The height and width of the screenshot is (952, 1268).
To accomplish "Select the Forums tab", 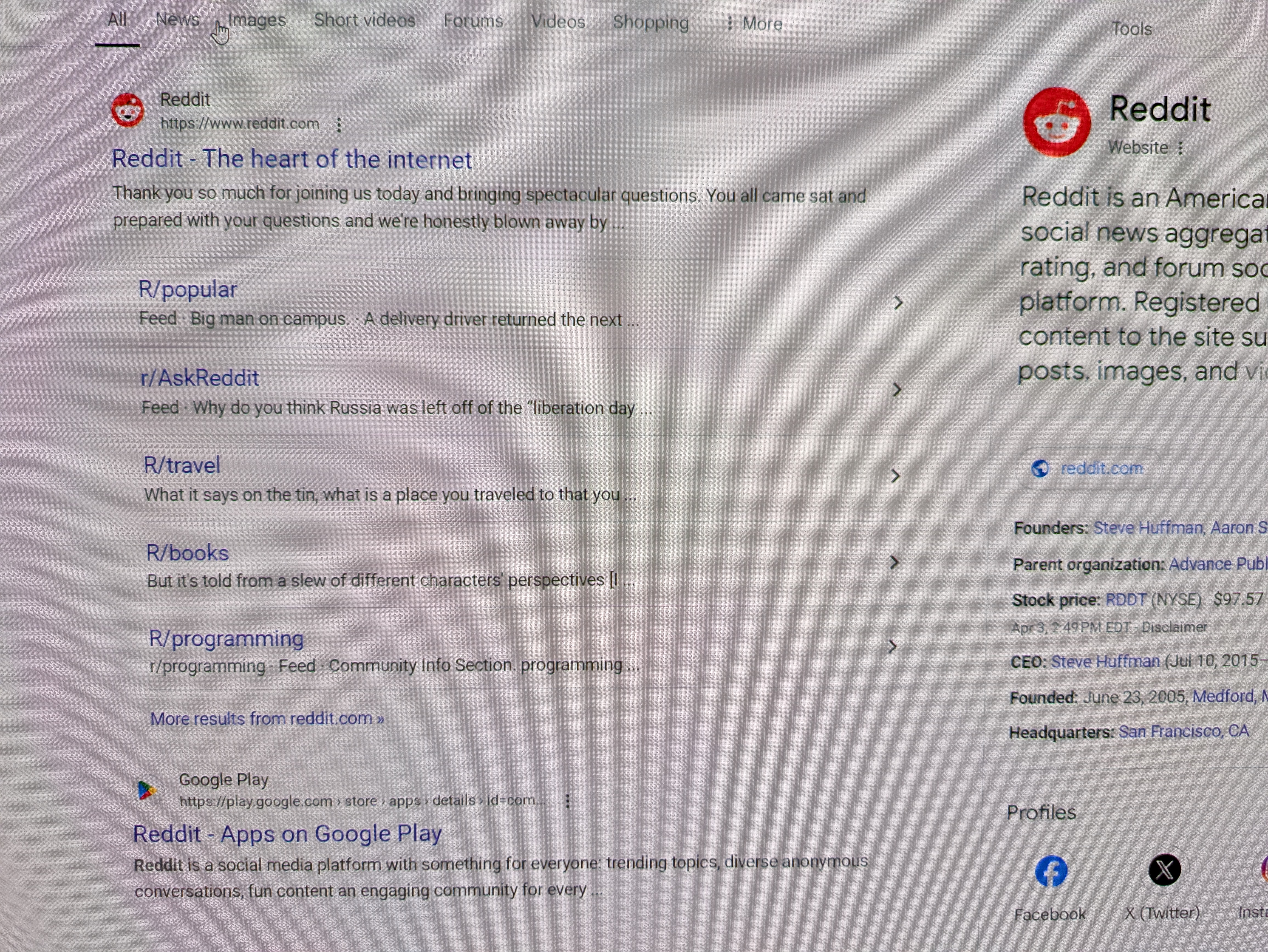I will 473,21.
